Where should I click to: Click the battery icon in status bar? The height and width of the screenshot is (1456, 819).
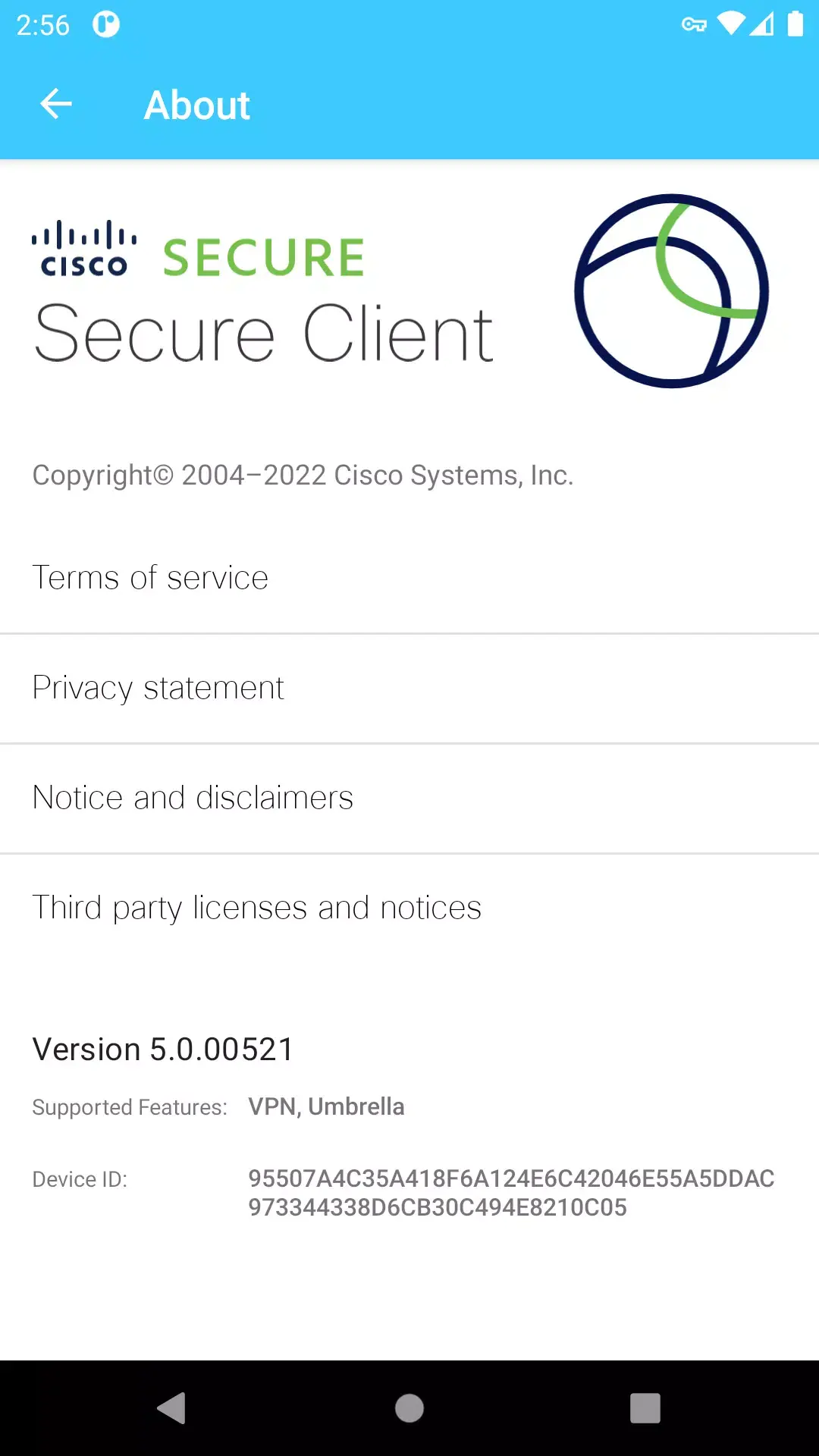click(794, 23)
